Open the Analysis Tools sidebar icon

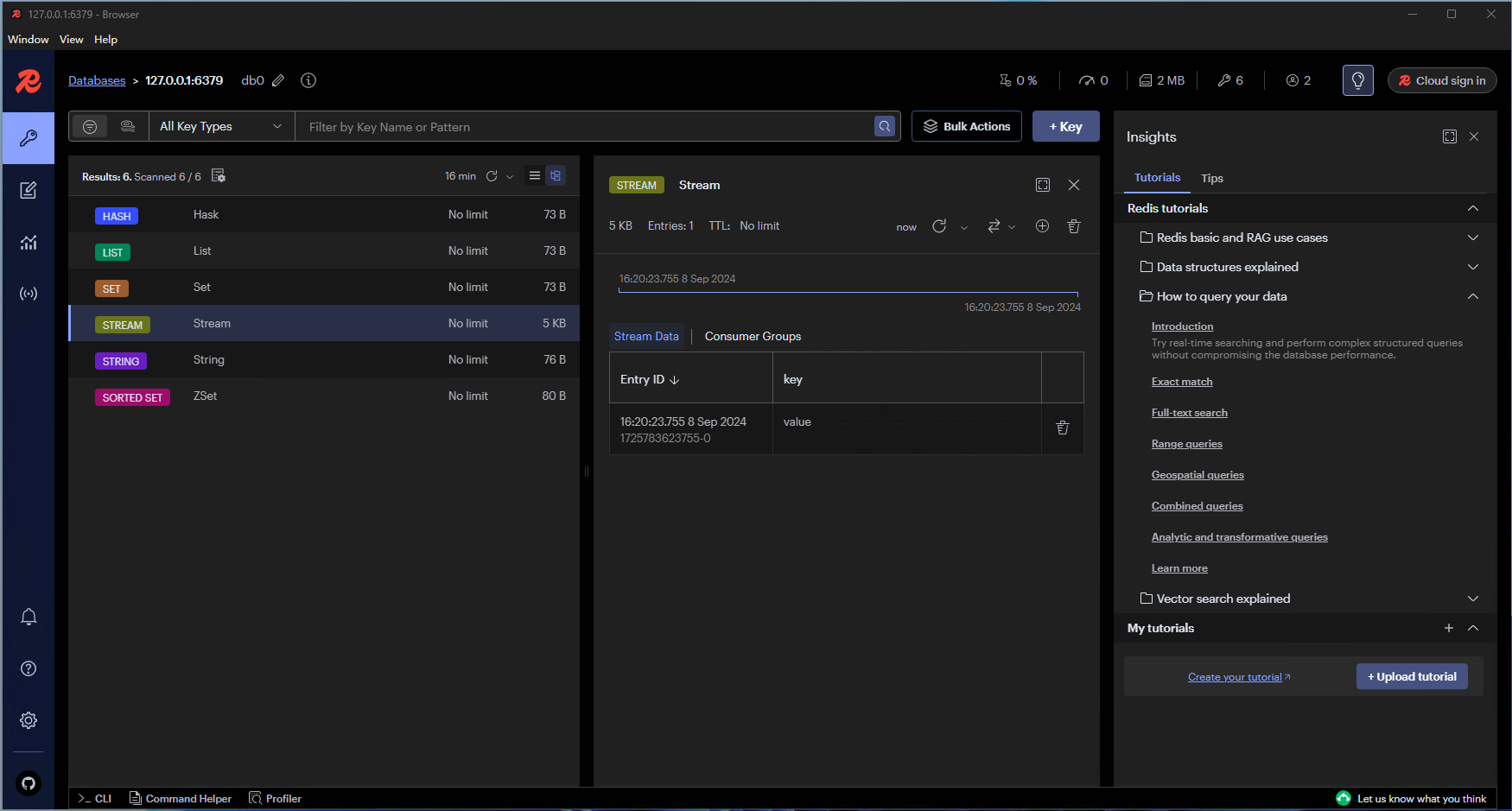(x=29, y=243)
